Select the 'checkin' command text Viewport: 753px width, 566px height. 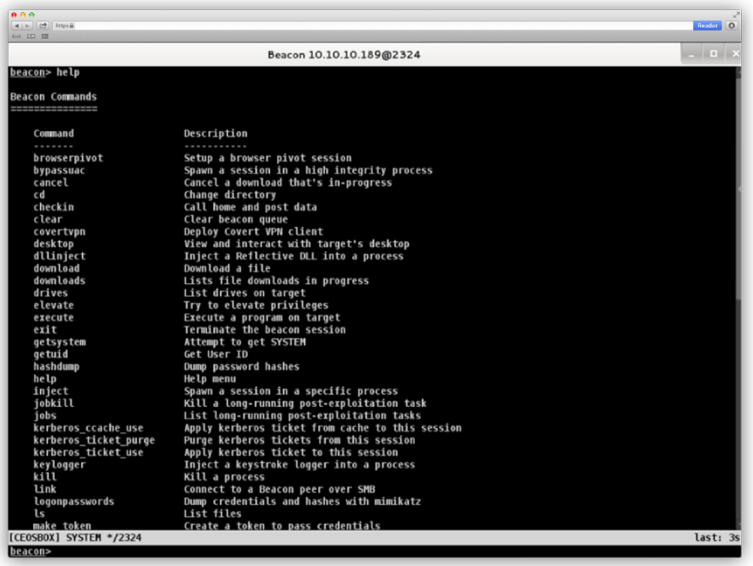click(x=54, y=207)
